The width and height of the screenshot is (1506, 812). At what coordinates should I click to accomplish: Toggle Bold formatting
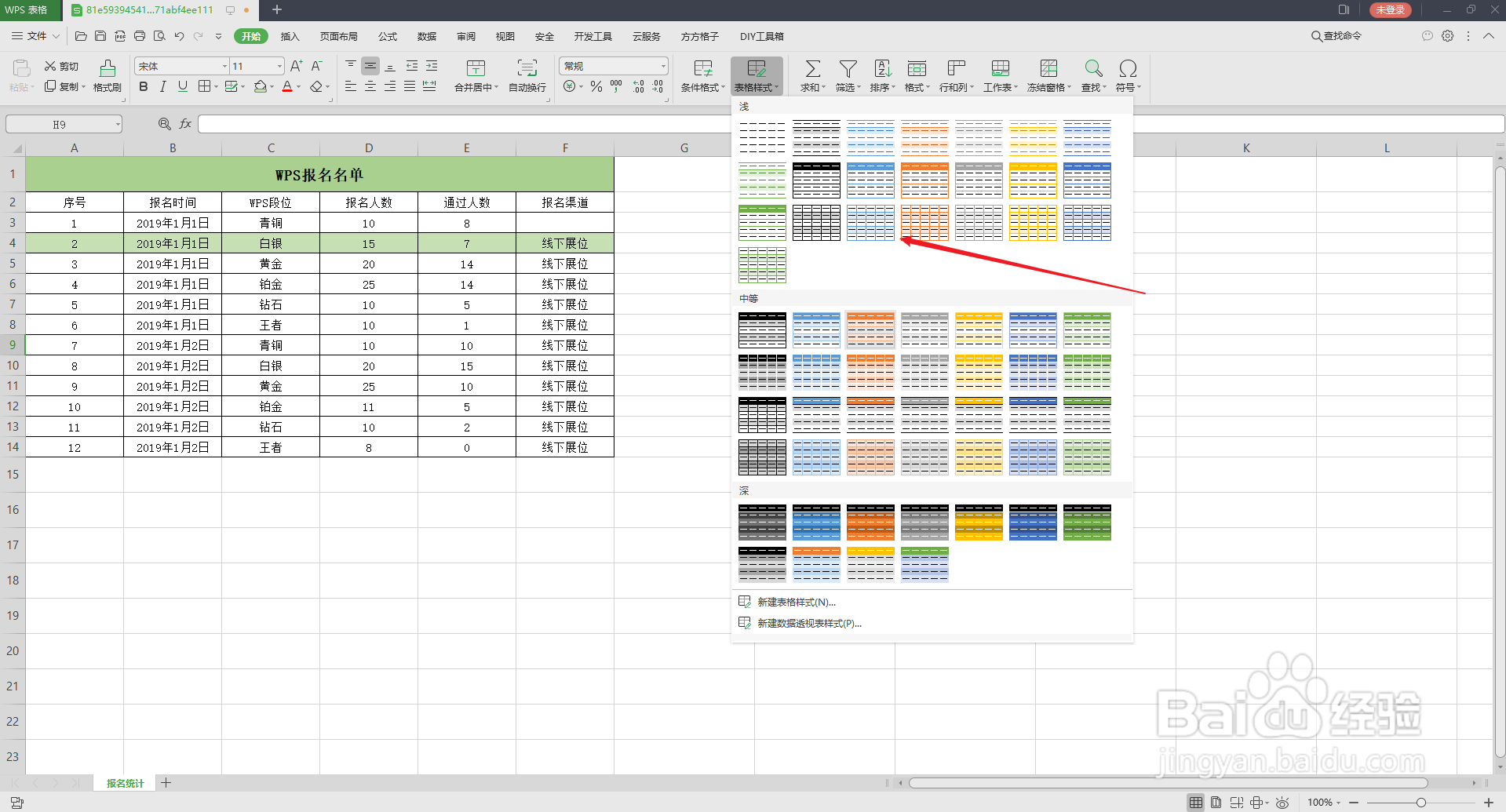tap(144, 86)
